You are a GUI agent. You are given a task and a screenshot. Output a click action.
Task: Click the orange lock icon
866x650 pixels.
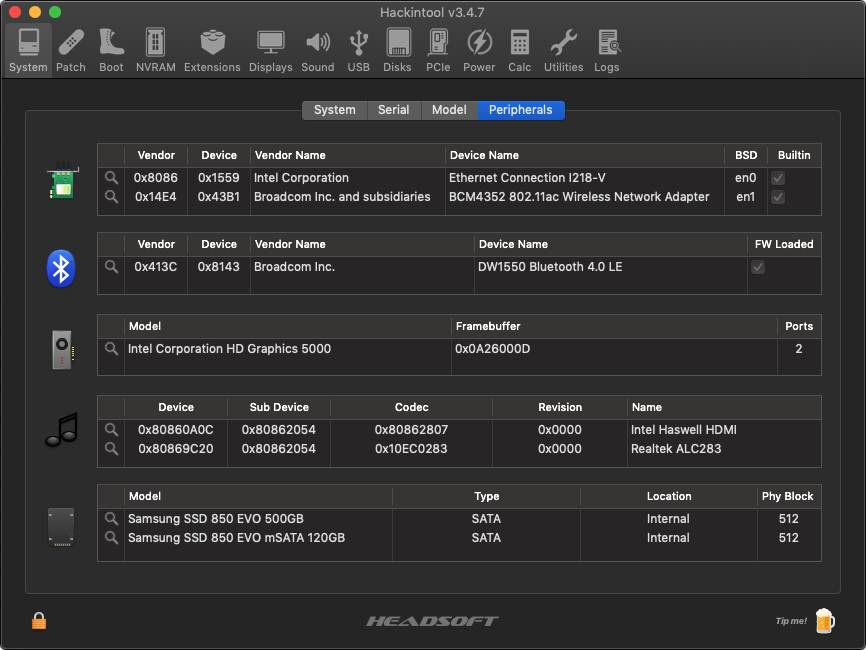[39, 621]
